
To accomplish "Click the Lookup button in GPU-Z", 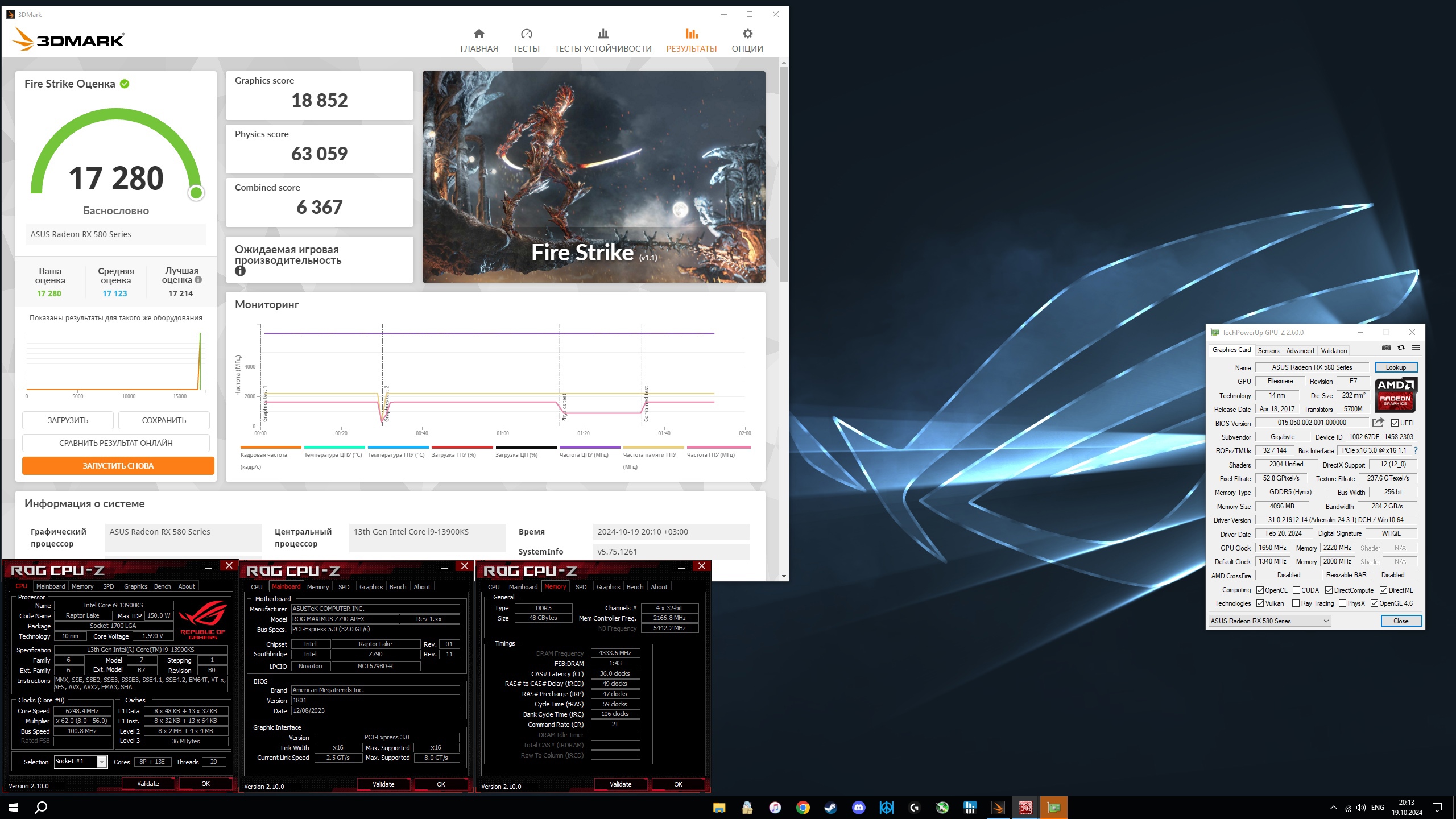I will coord(1396,367).
